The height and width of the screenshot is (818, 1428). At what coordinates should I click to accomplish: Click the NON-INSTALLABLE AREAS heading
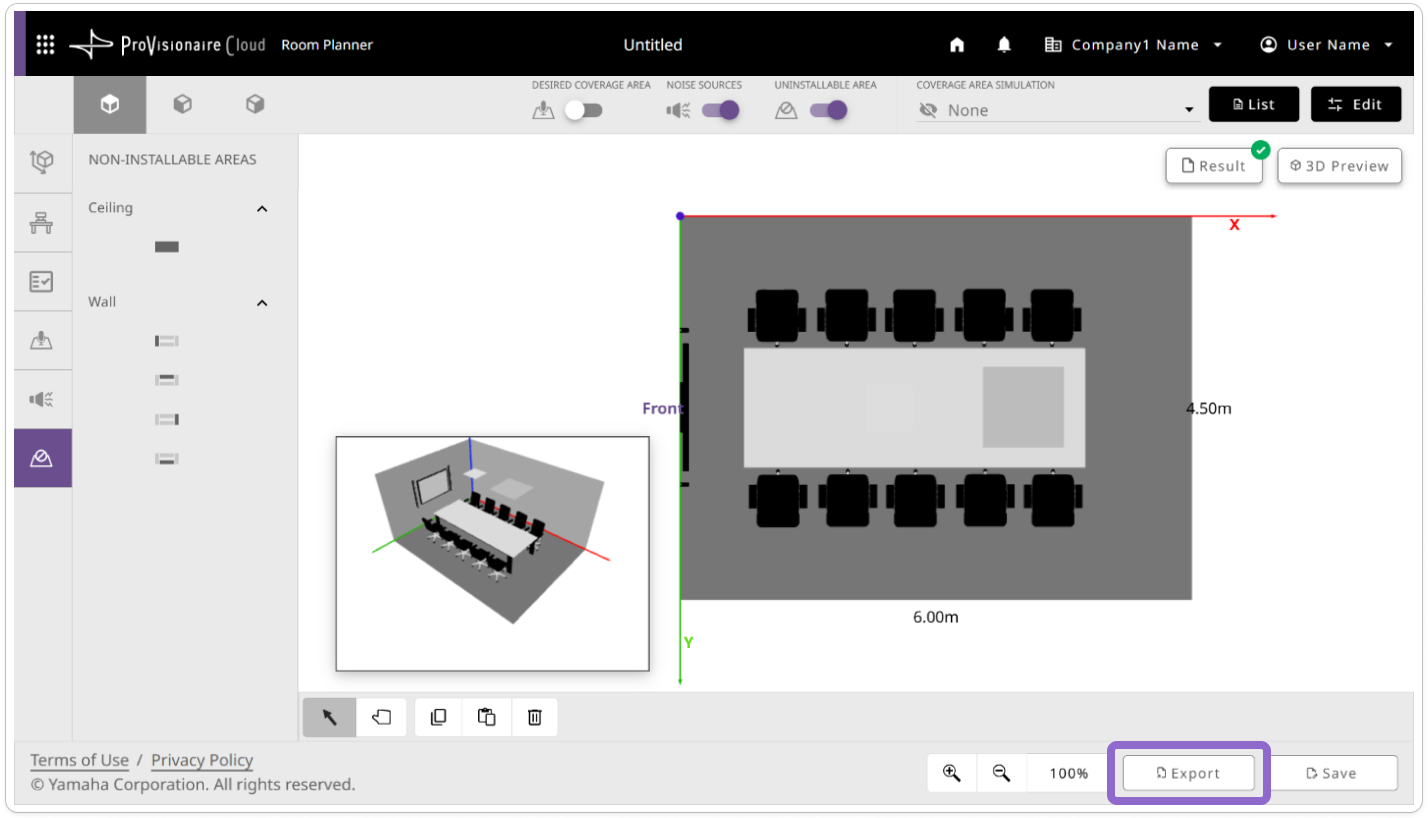pos(172,159)
